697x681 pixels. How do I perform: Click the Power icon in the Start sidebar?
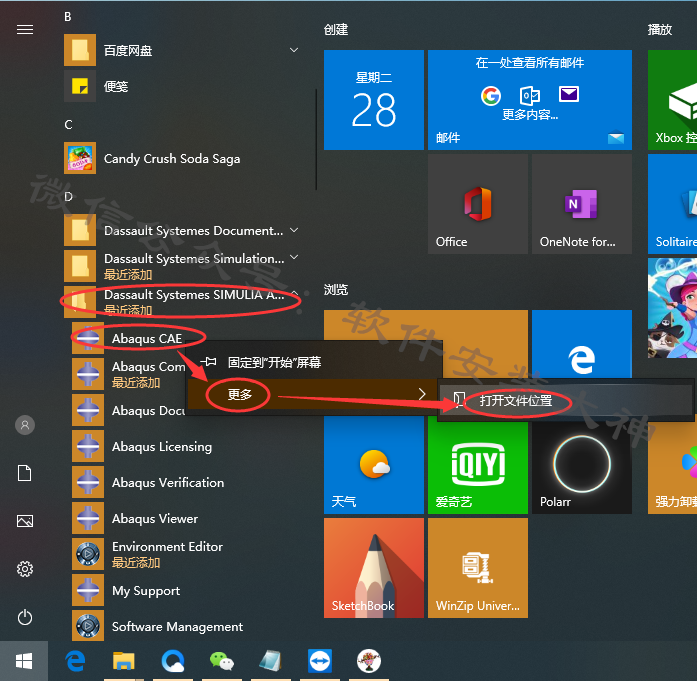point(25,617)
